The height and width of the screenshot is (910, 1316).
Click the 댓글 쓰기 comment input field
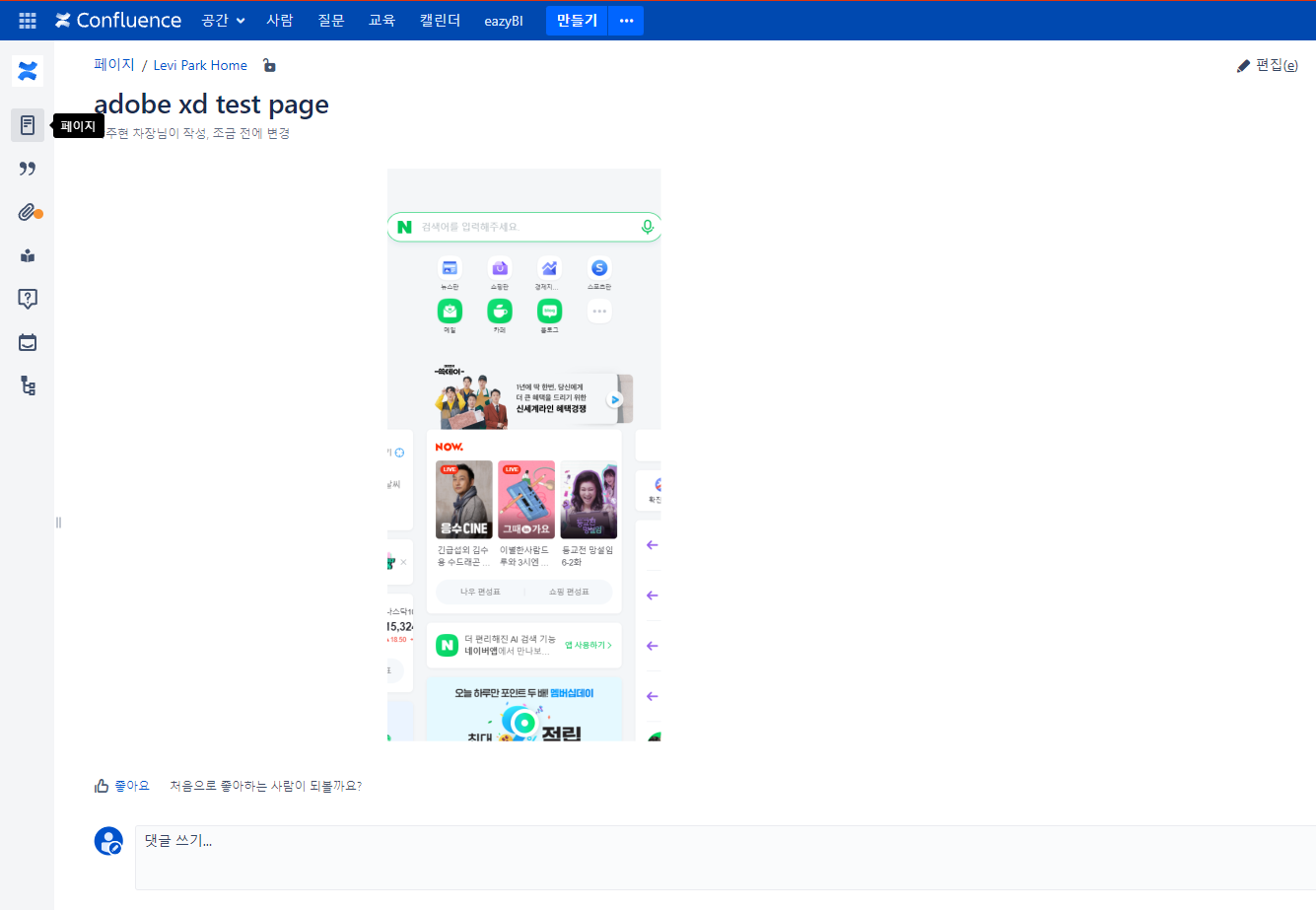tap(726, 858)
